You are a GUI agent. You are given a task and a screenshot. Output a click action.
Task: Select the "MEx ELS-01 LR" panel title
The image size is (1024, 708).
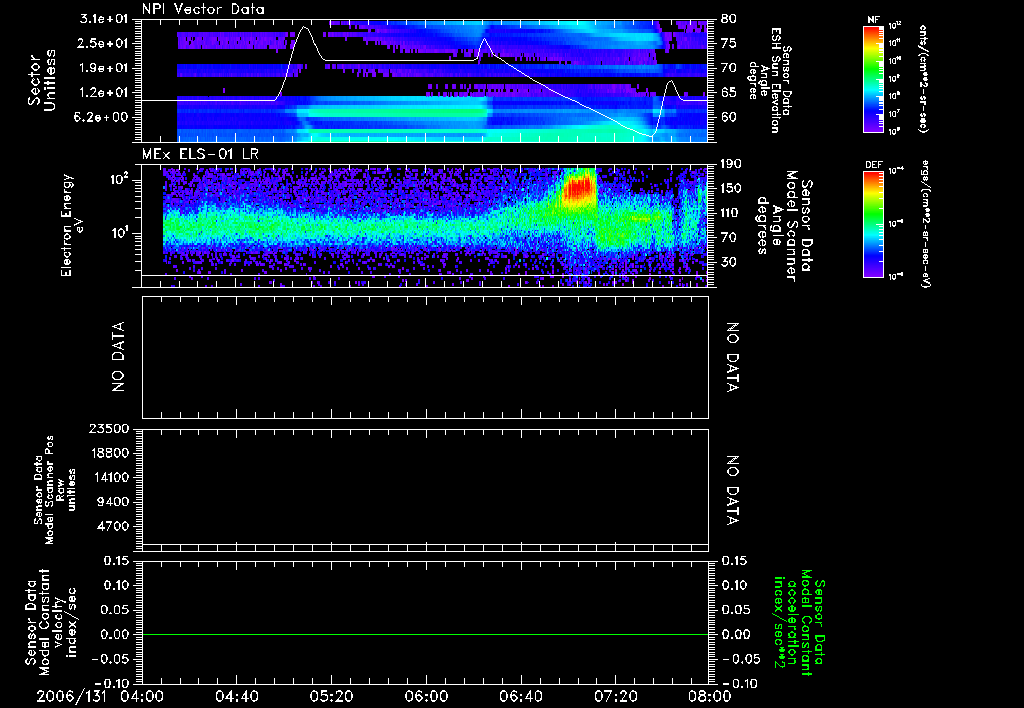click(200, 155)
